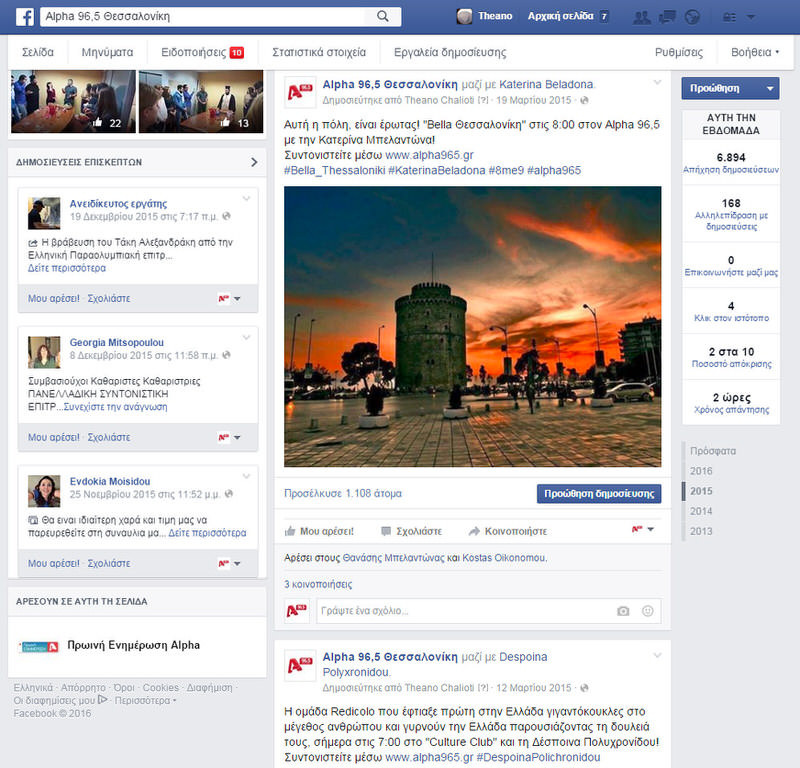The height and width of the screenshot is (768, 800).
Task: Open www.alpha965.gr link in main post
Action: 429,155
